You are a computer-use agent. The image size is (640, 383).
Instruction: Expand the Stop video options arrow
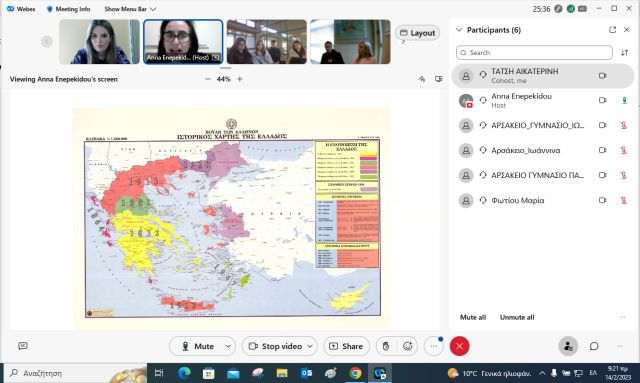pyautogui.click(x=310, y=346)
